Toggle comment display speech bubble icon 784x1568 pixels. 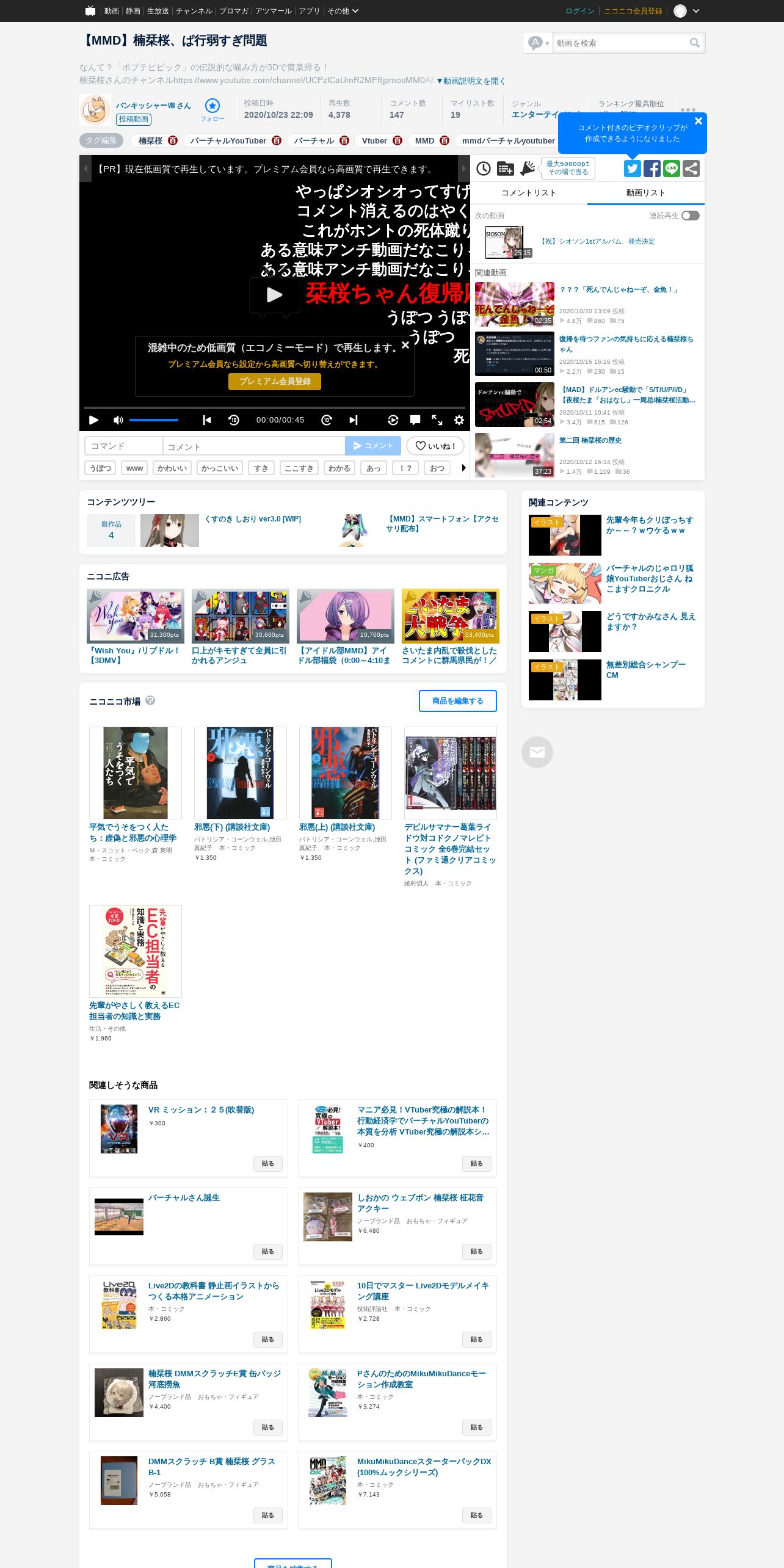point(415,420)
